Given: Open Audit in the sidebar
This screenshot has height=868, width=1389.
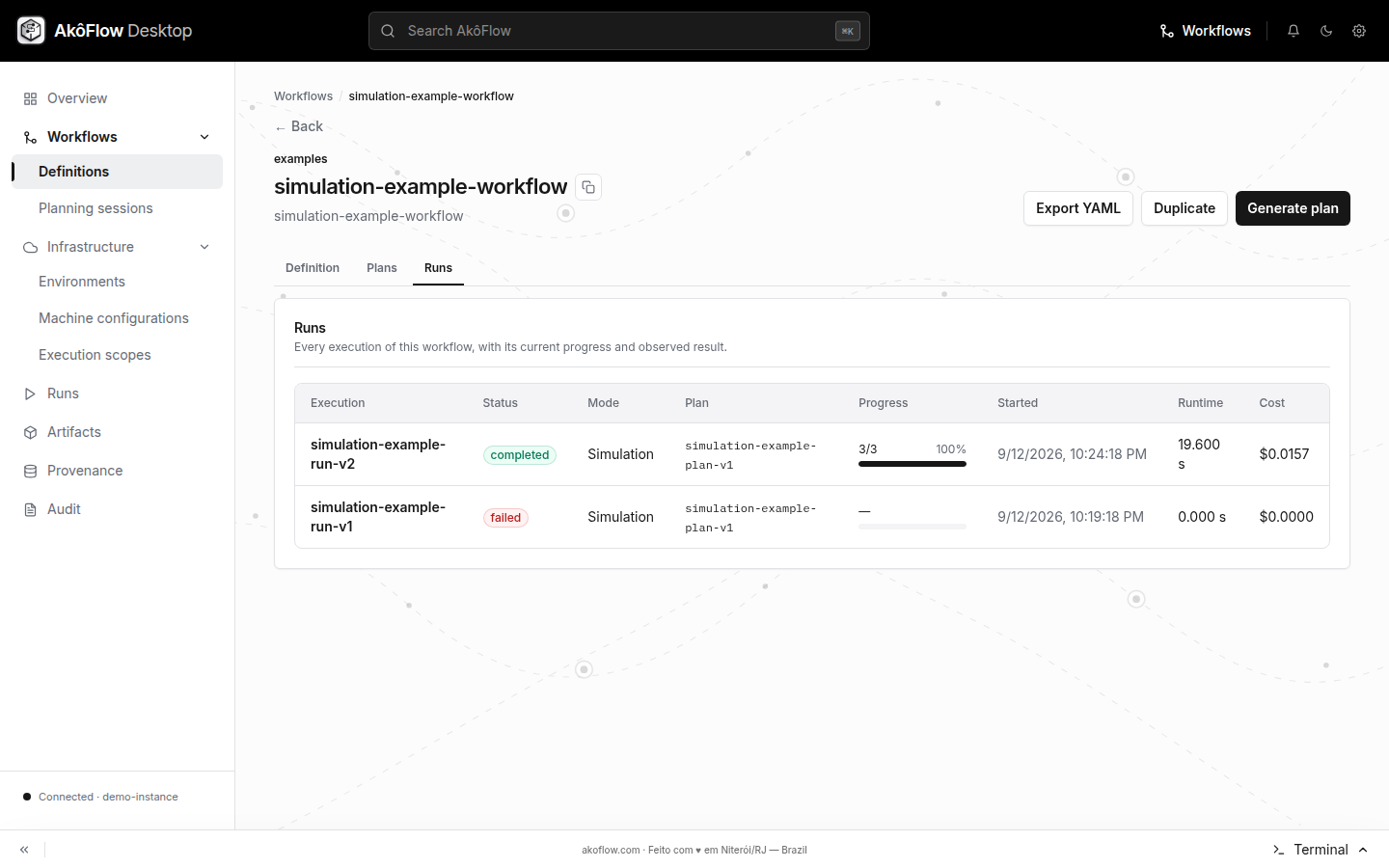Looking at the screenshot, I should [x=117, y=509].
